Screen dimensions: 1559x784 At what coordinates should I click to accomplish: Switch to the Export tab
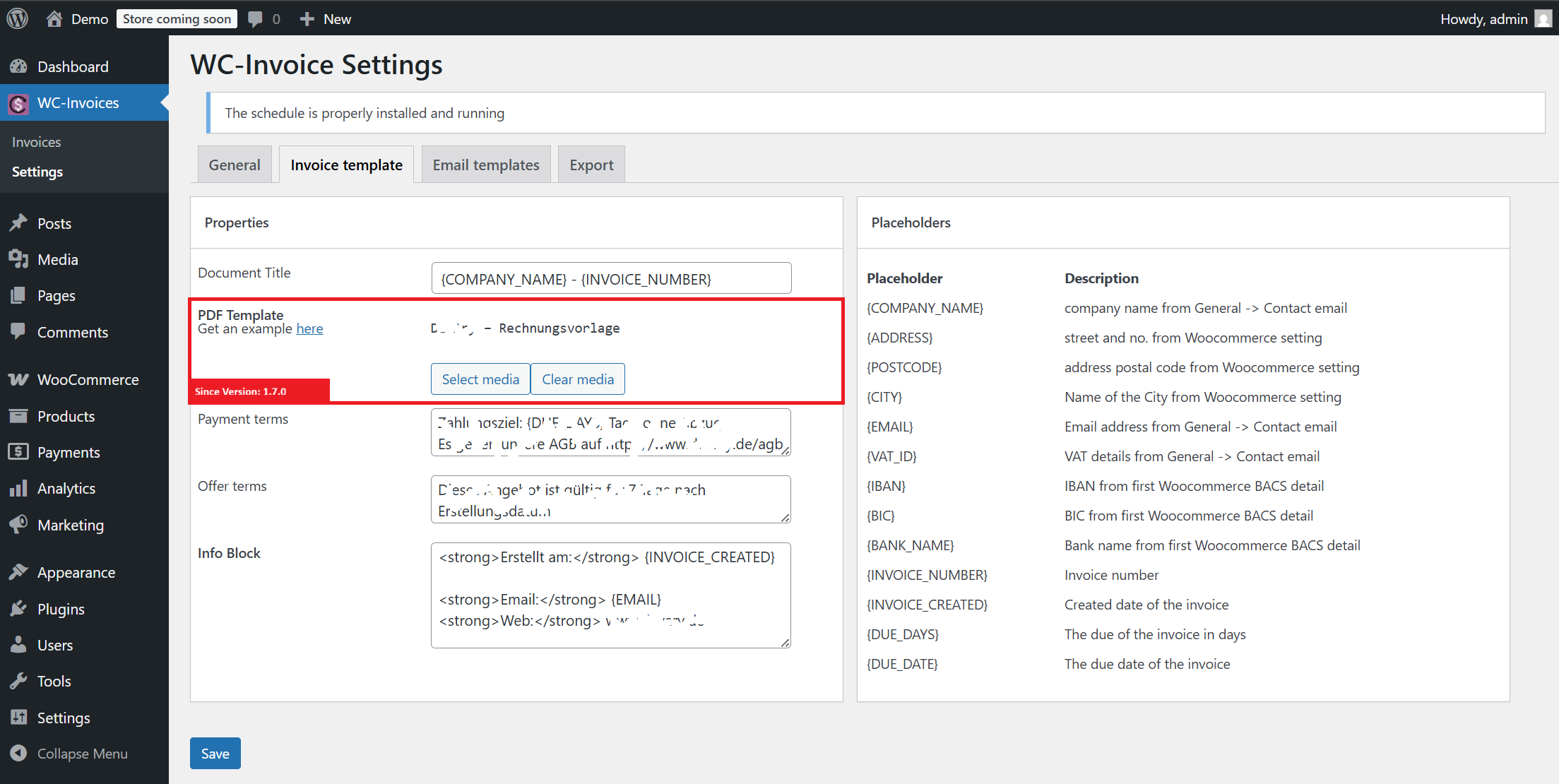point(591,165)
